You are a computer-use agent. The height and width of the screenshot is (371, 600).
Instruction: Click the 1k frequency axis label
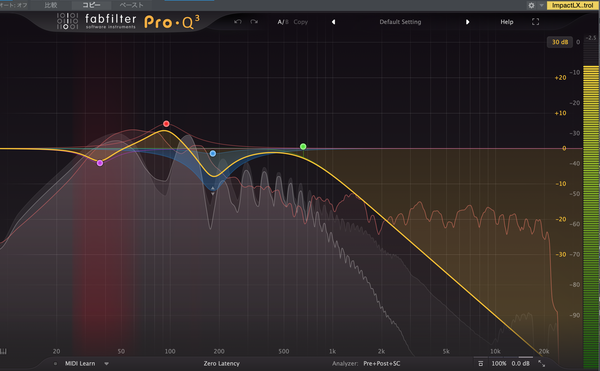(332, 351)
